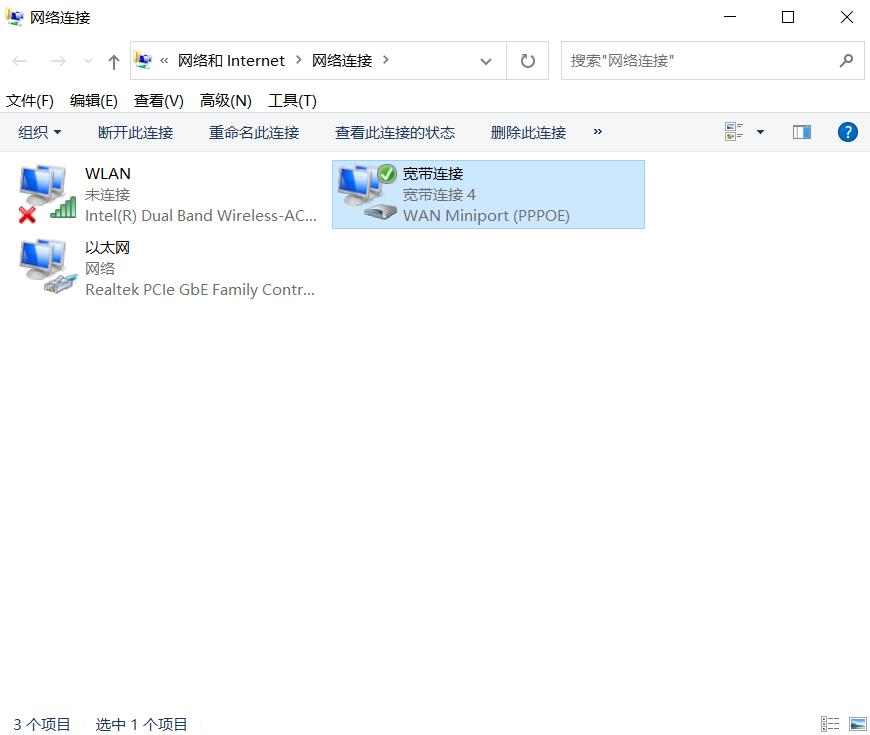Open Help using the question mark icon
This screenshot has width=870, height=735.
(847, 131)
